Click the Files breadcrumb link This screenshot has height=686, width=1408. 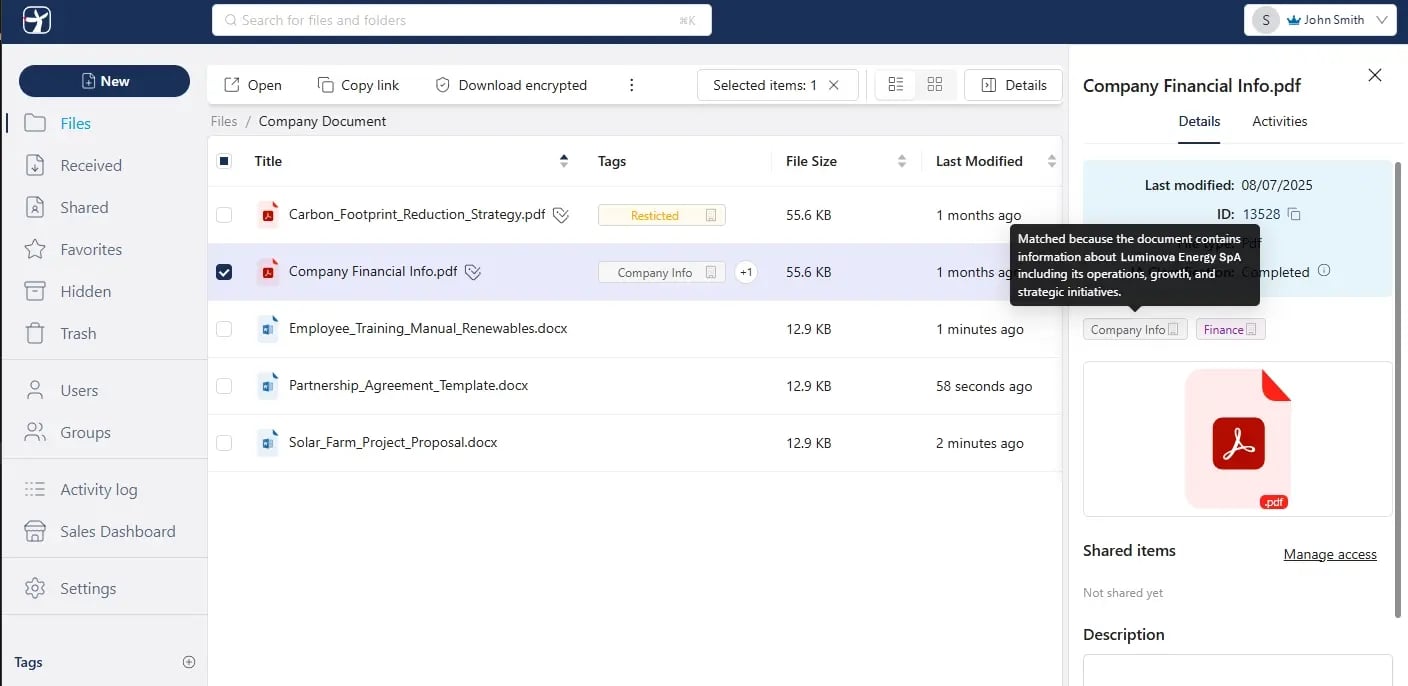224,121
